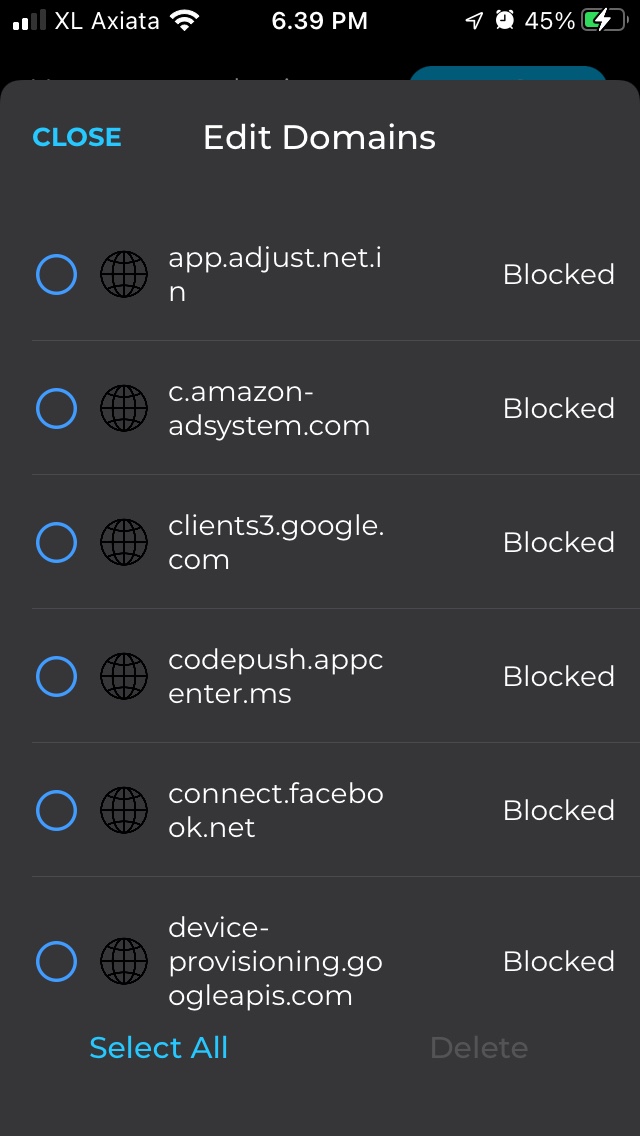Select the c.amazon-adsystem.com radio circle
The height and width of the screenshot is (1136, 640).
(57, 409)
